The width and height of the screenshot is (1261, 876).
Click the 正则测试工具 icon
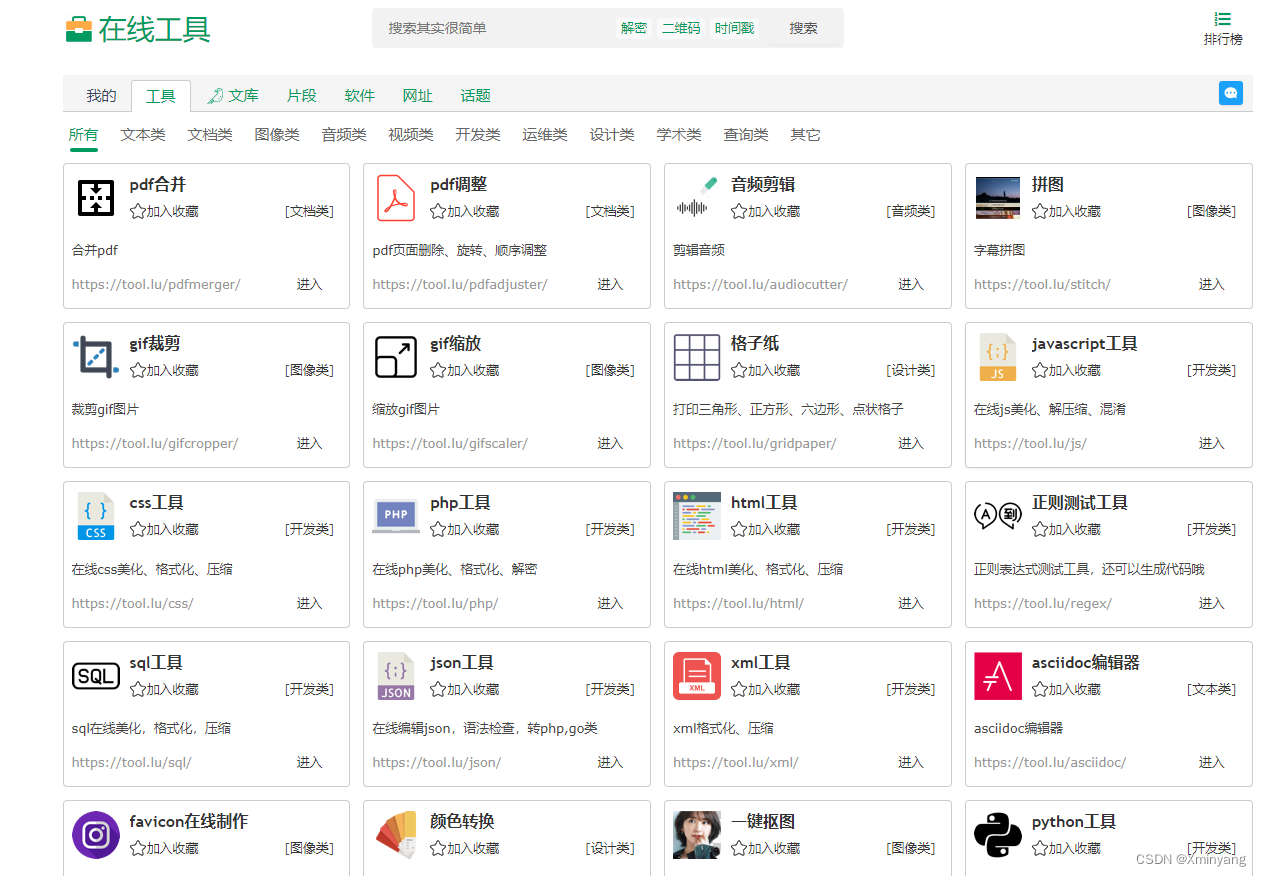pos(997,516)
